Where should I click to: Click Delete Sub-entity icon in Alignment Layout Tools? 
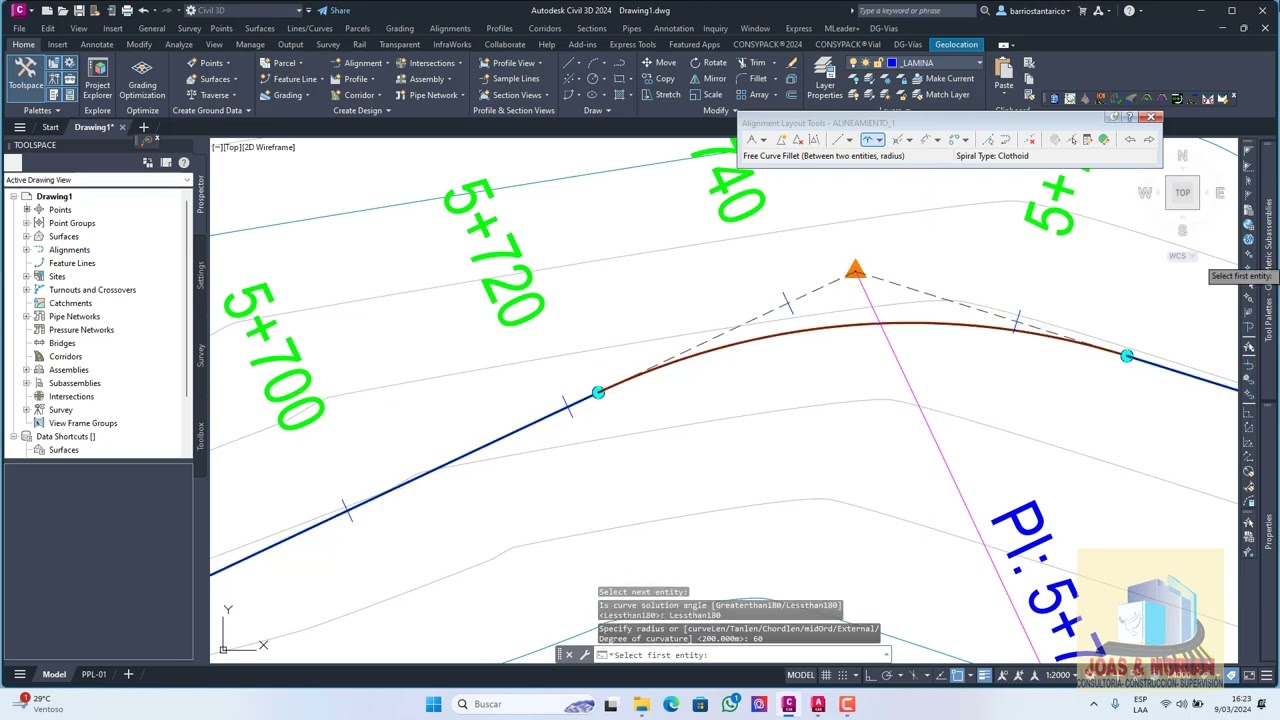[x=1030, y=140]
